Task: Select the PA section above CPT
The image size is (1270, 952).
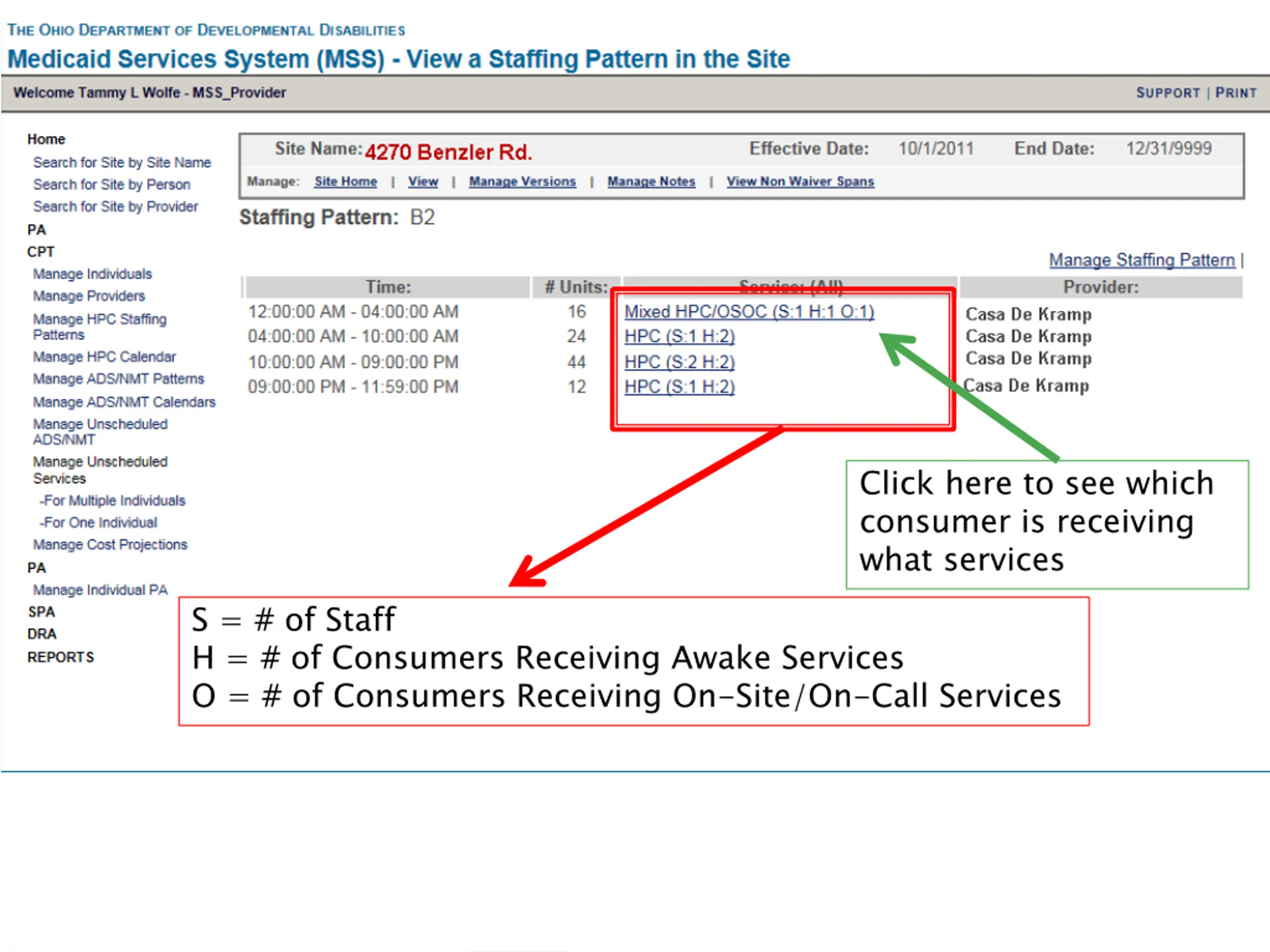Action: 37,230
